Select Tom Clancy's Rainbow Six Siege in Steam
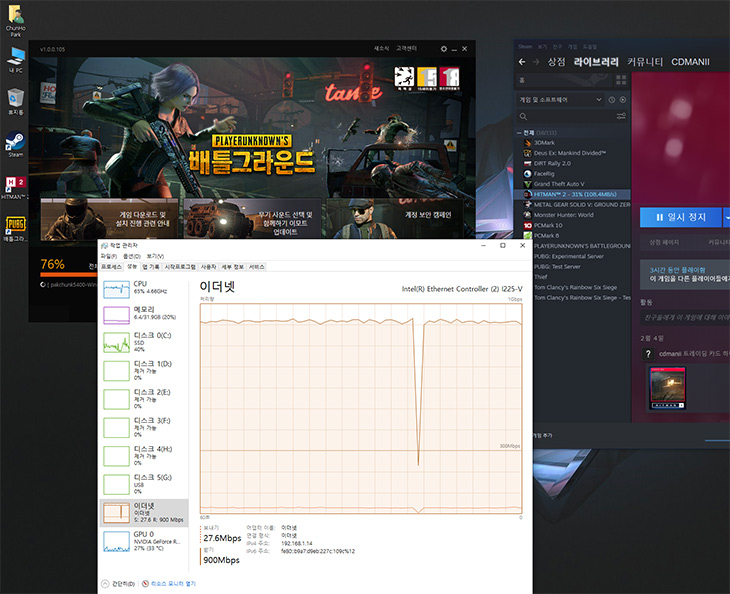The height and width of the screenshot is (594, 730). point(573,287)
